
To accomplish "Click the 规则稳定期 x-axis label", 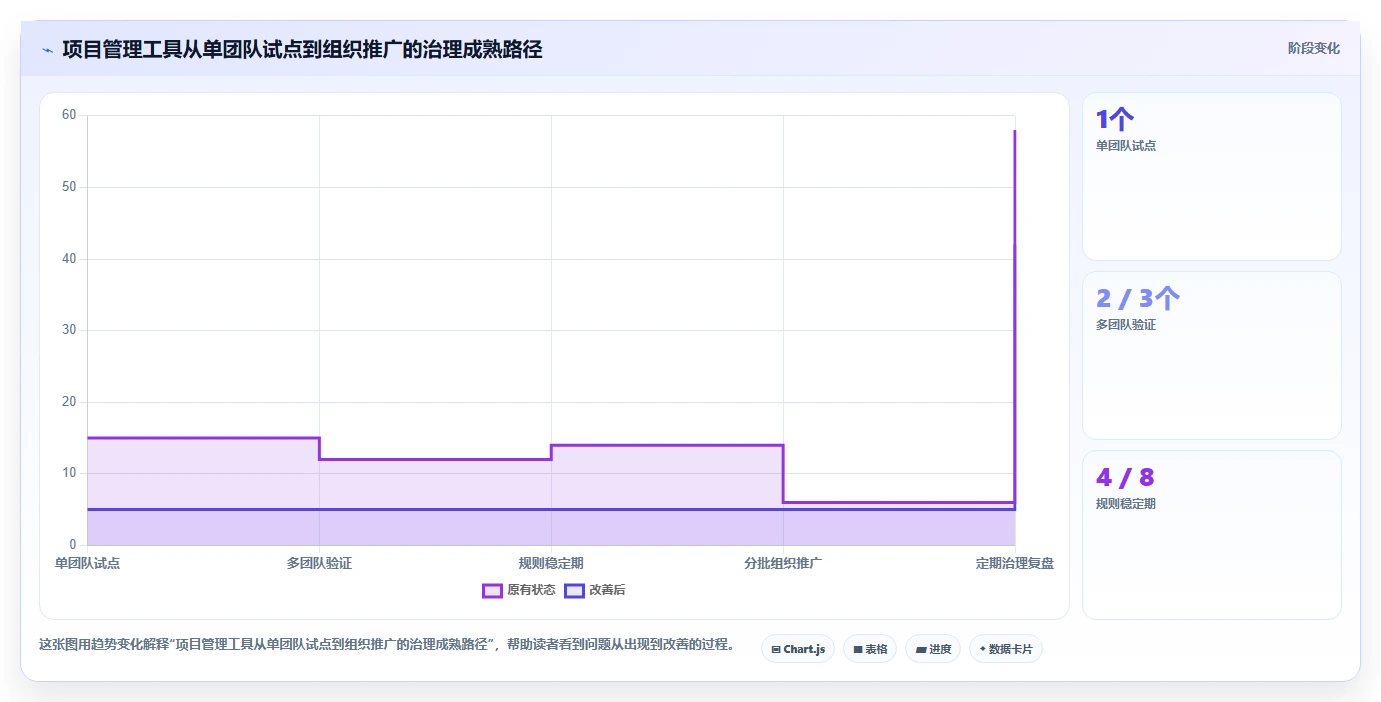I will tap(551, 563).
